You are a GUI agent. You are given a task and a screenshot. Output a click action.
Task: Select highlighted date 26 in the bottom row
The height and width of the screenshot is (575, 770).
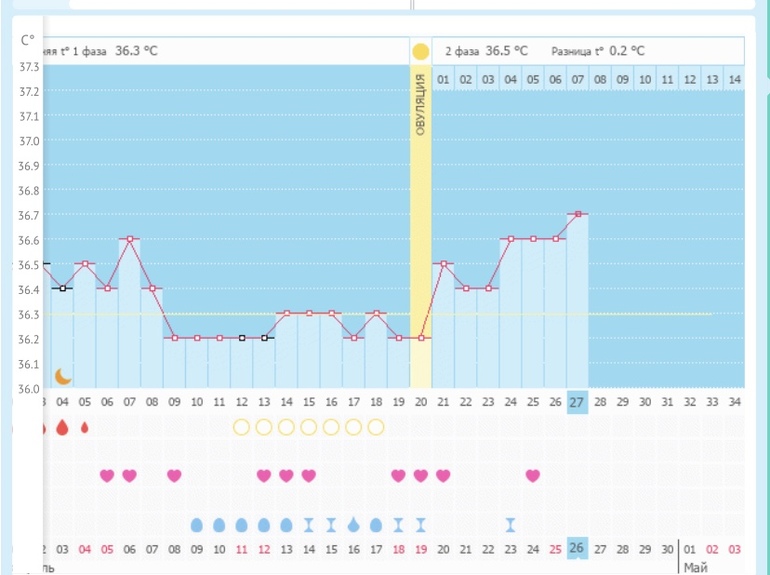(577, 549)
